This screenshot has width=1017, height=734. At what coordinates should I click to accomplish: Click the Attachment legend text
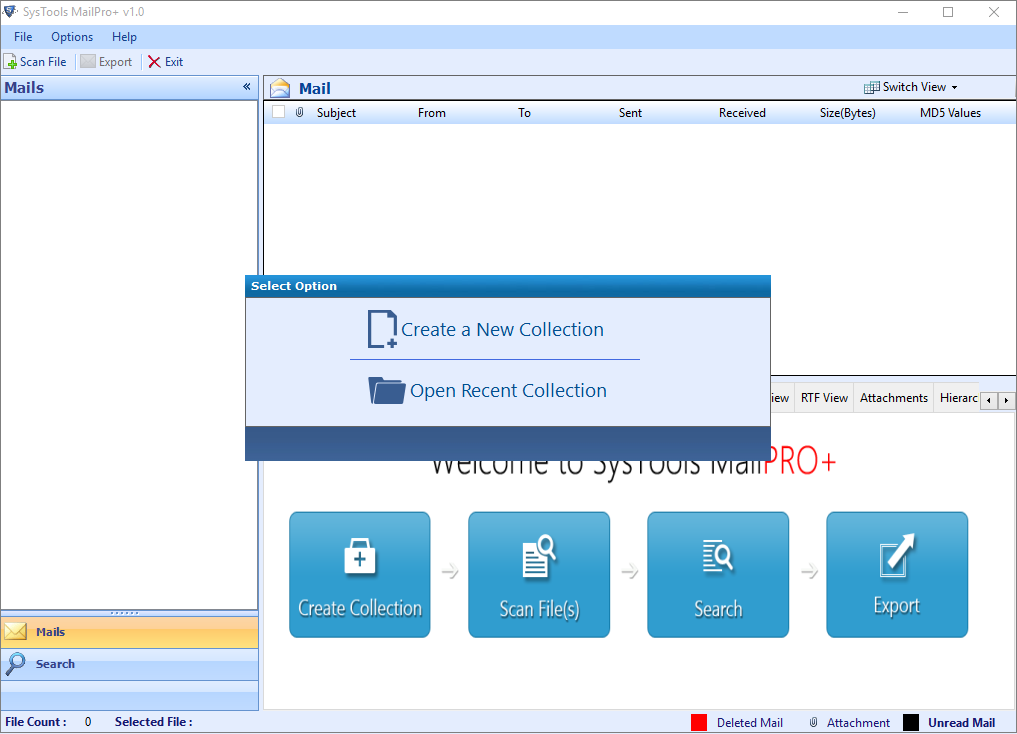[858, 722]
